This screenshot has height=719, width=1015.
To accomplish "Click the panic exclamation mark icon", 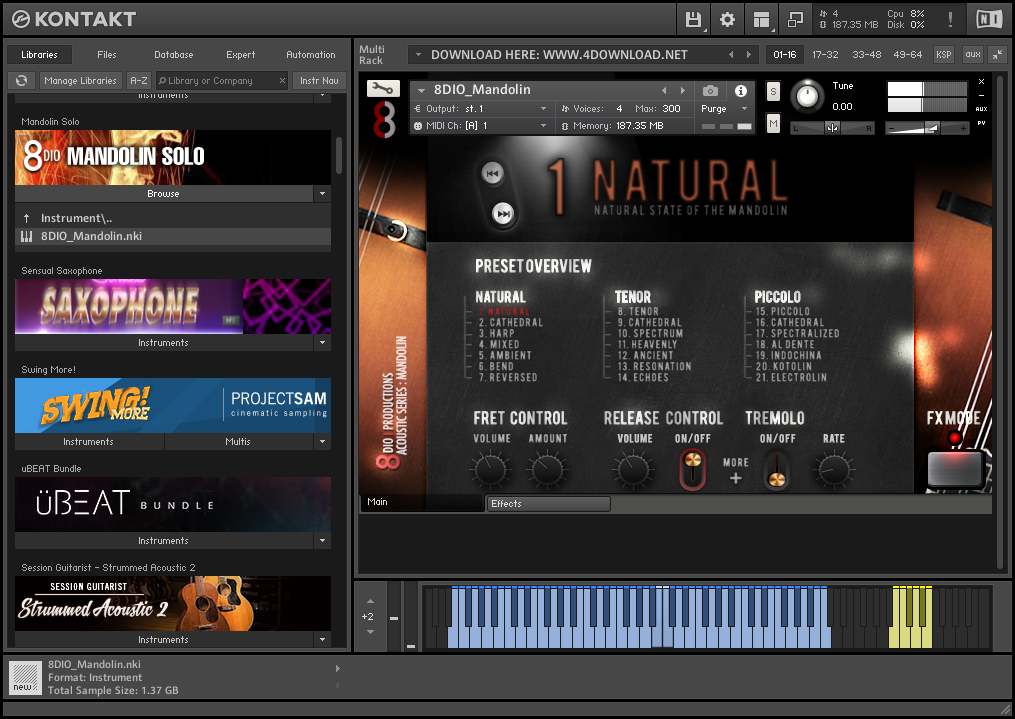I will tap(950, 19).
